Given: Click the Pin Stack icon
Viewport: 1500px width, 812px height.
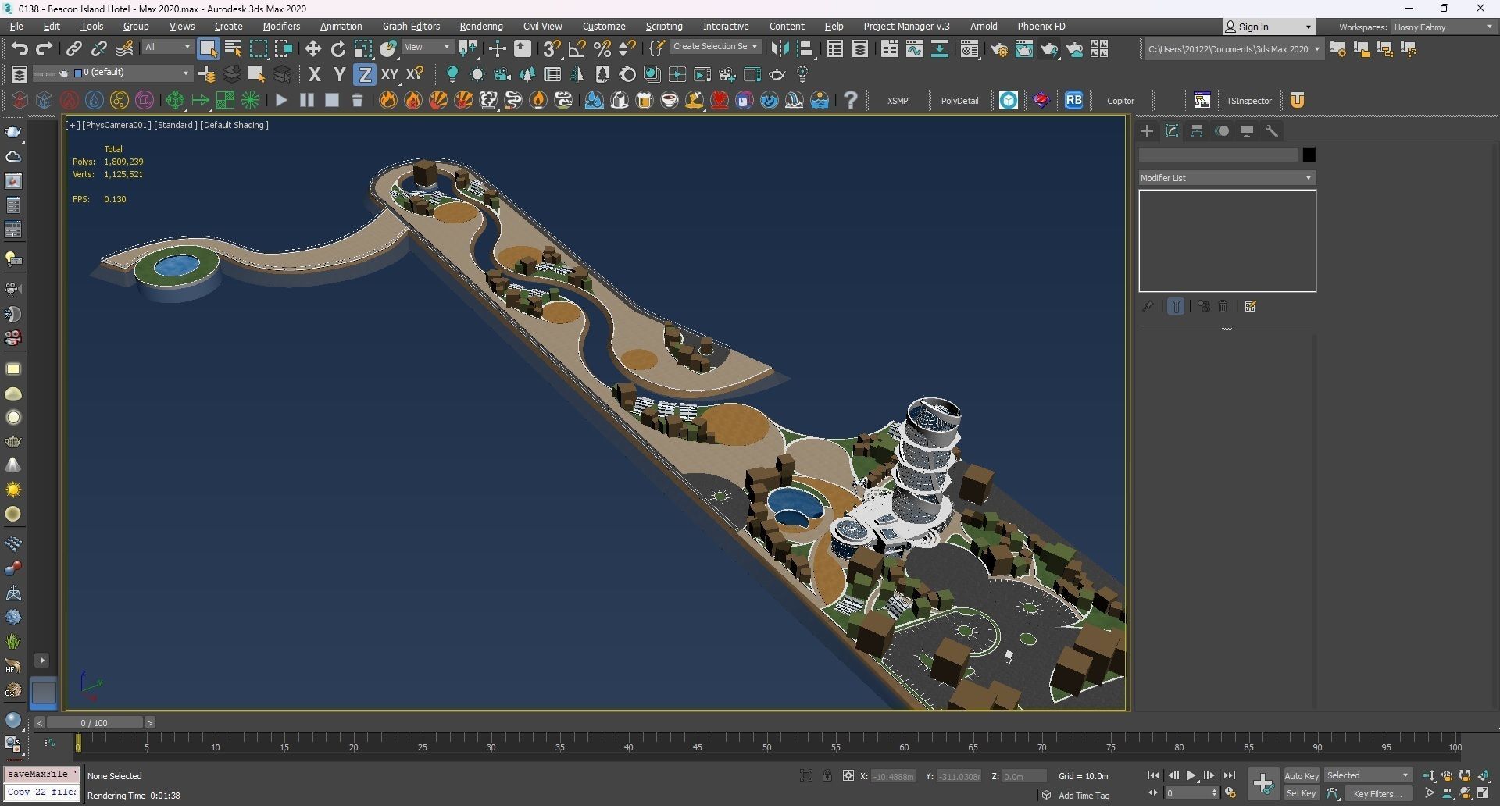Looking at the screenshot, I should [x=1148, y=307].
